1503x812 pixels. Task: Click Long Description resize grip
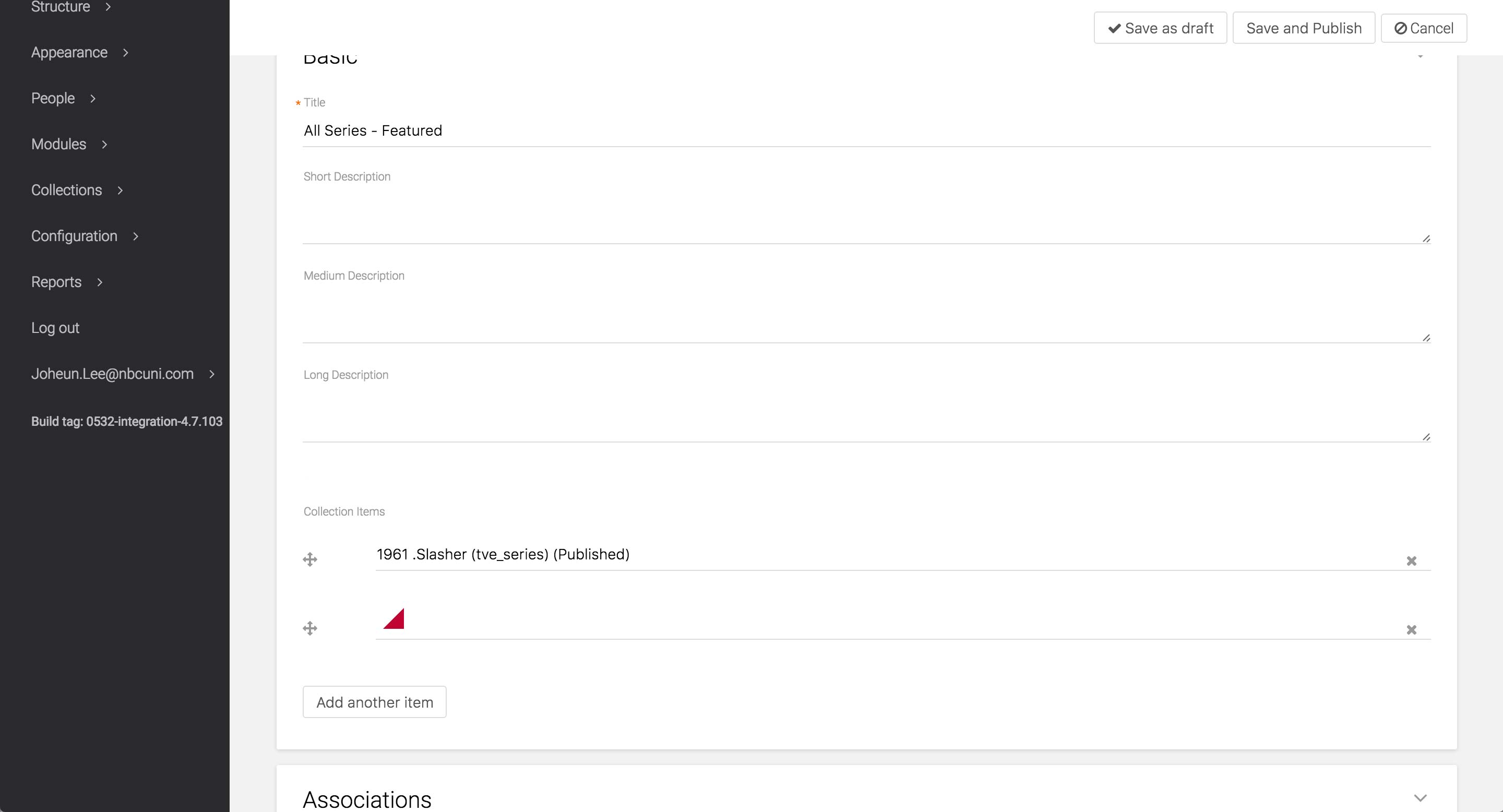1426,437
